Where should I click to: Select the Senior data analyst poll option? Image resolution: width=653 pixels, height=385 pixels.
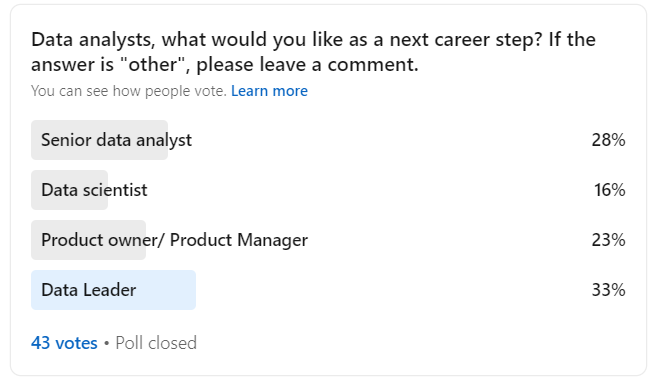click(x=328, y=140)
